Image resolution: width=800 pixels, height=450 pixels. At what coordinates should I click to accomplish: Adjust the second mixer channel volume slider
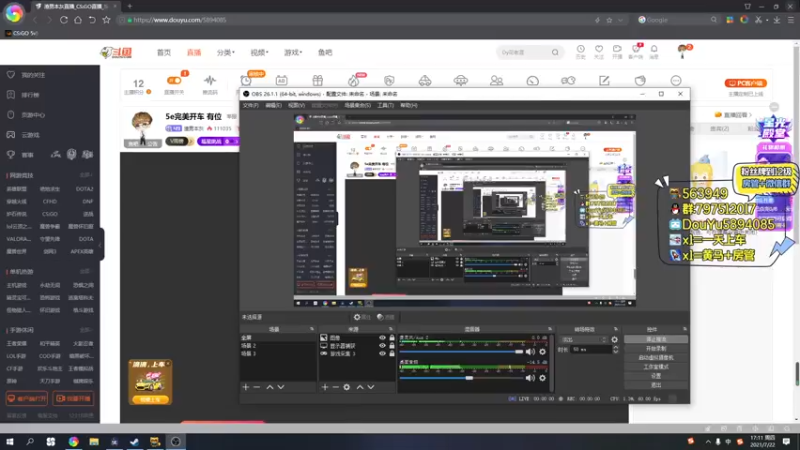coord(461,378)
